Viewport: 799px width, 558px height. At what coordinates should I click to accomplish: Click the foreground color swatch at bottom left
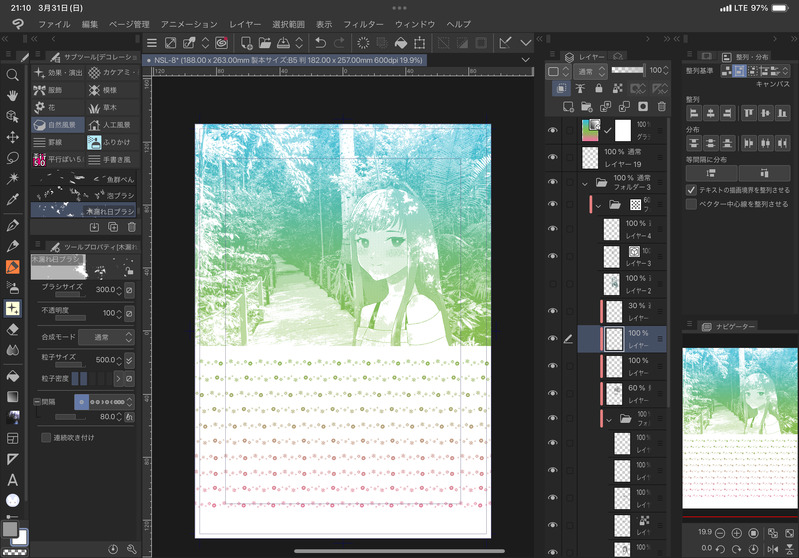pos(10,528)
